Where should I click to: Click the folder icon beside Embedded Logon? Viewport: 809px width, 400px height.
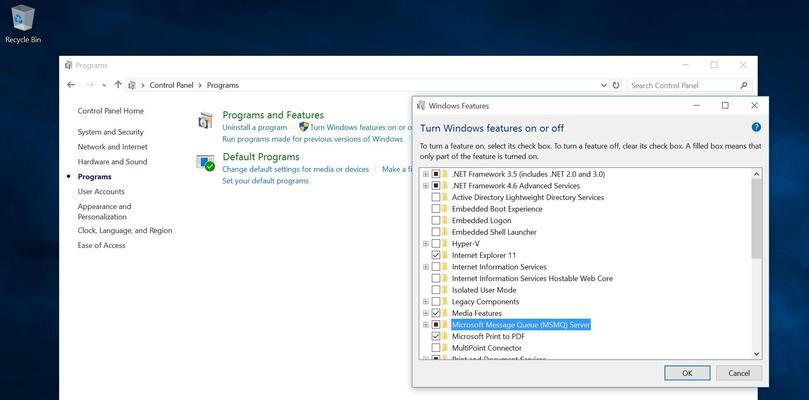(445, 220)
